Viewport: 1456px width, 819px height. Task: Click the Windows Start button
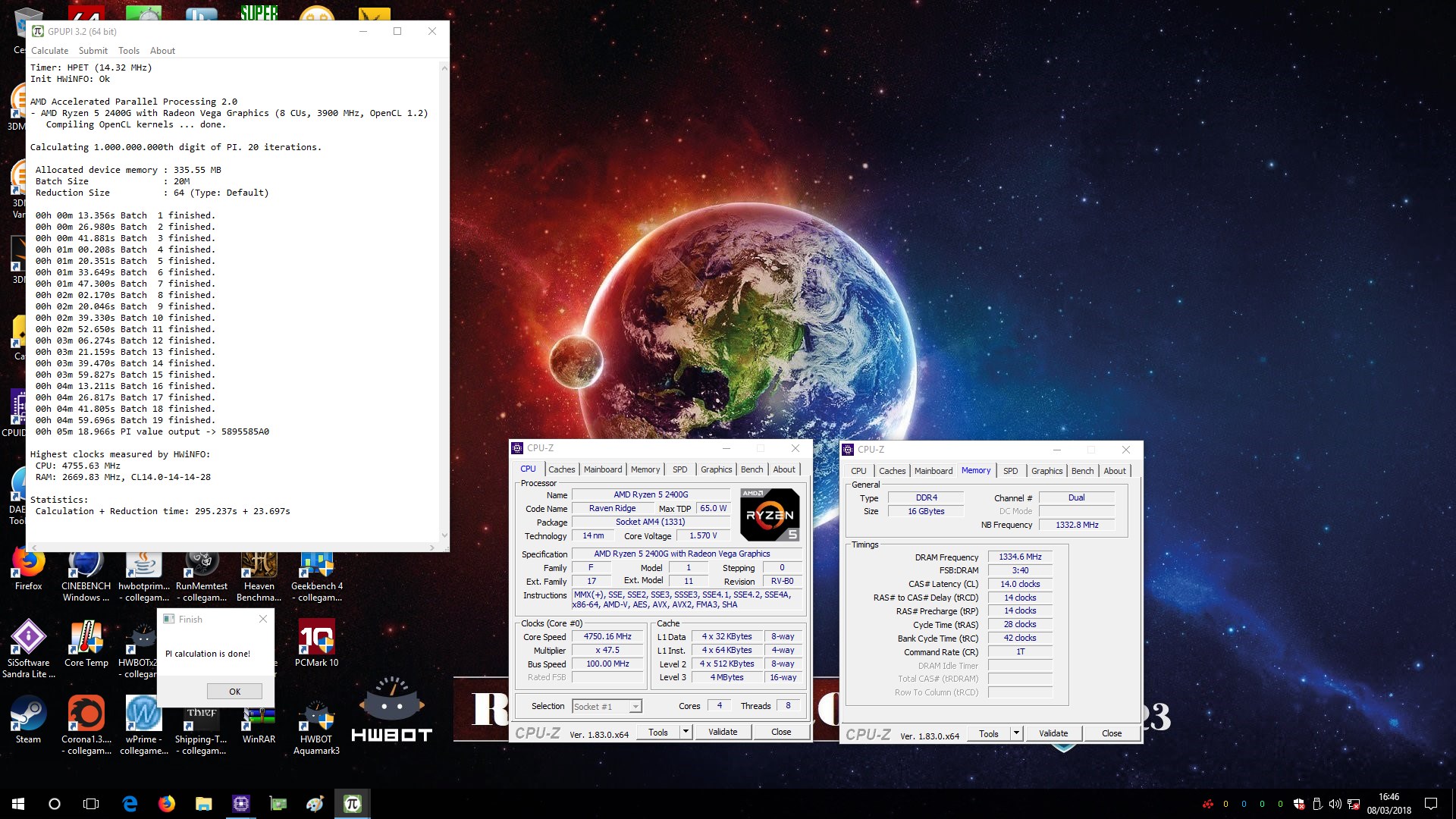18,804
